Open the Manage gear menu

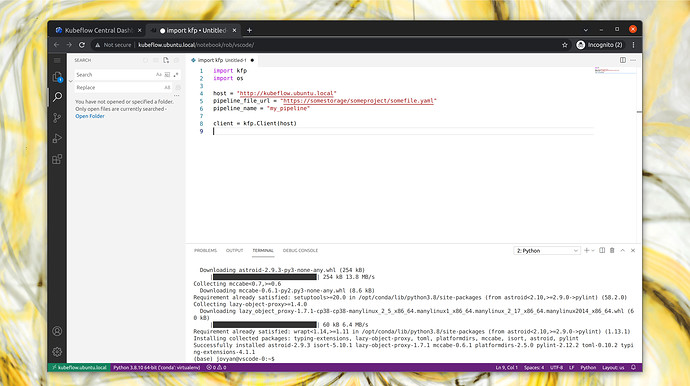pos(57,352)
